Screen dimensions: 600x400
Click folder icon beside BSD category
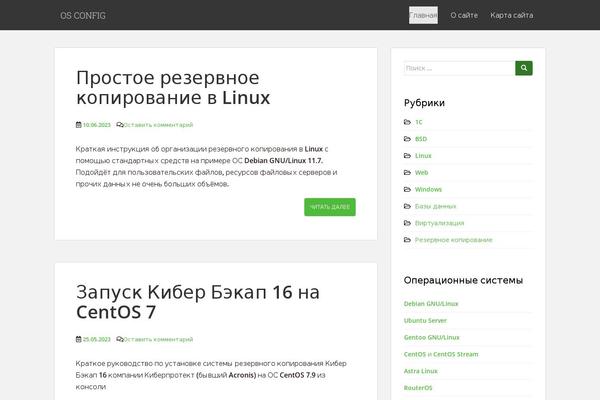407,139
